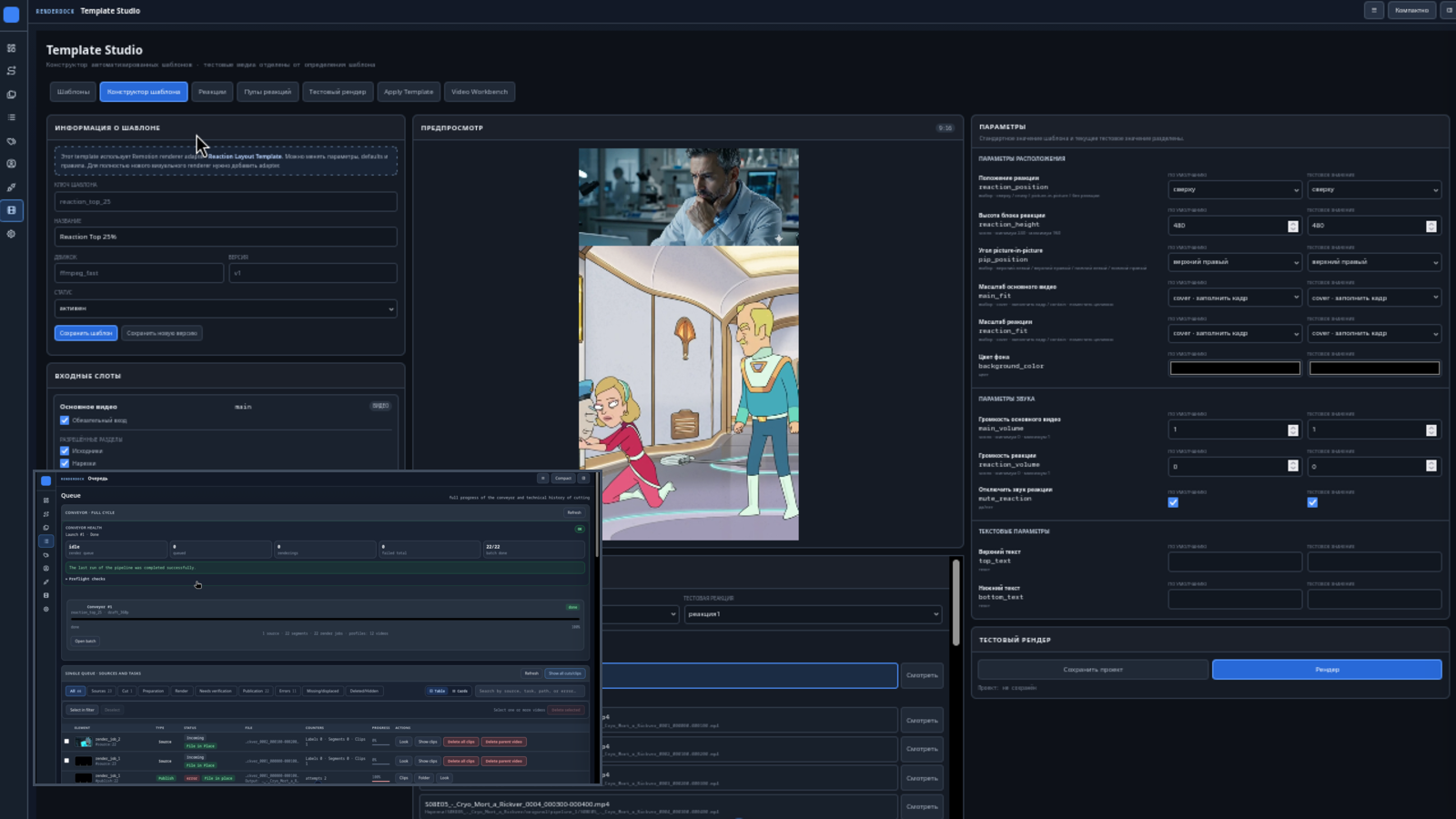Switch to the Тестовый рендер tab
Image resolution: width=1456 pixels, height=819 pixels.
pos(337,92)
